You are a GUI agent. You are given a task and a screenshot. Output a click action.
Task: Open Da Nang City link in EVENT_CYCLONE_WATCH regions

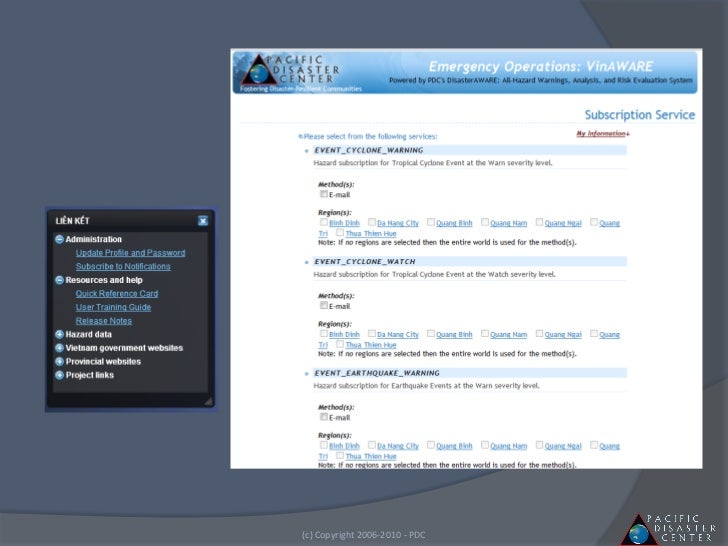point(398,335)
